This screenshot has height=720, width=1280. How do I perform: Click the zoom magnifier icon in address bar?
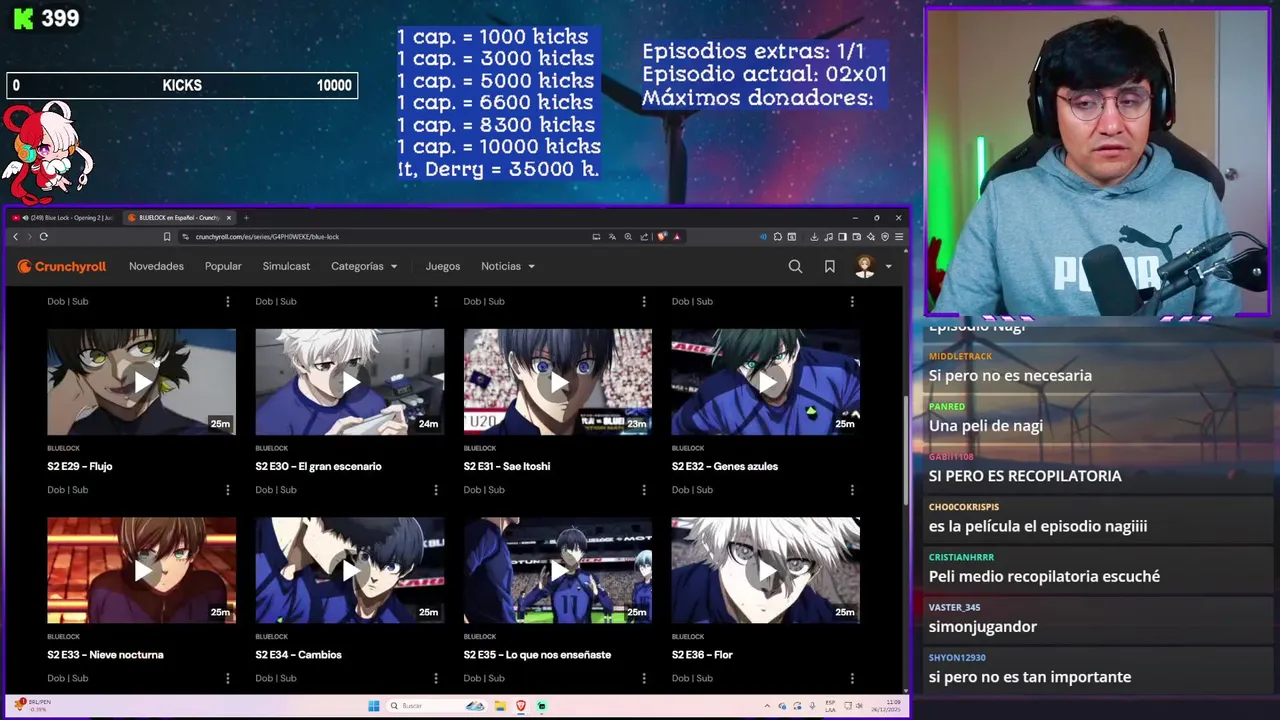click(628, 237)
